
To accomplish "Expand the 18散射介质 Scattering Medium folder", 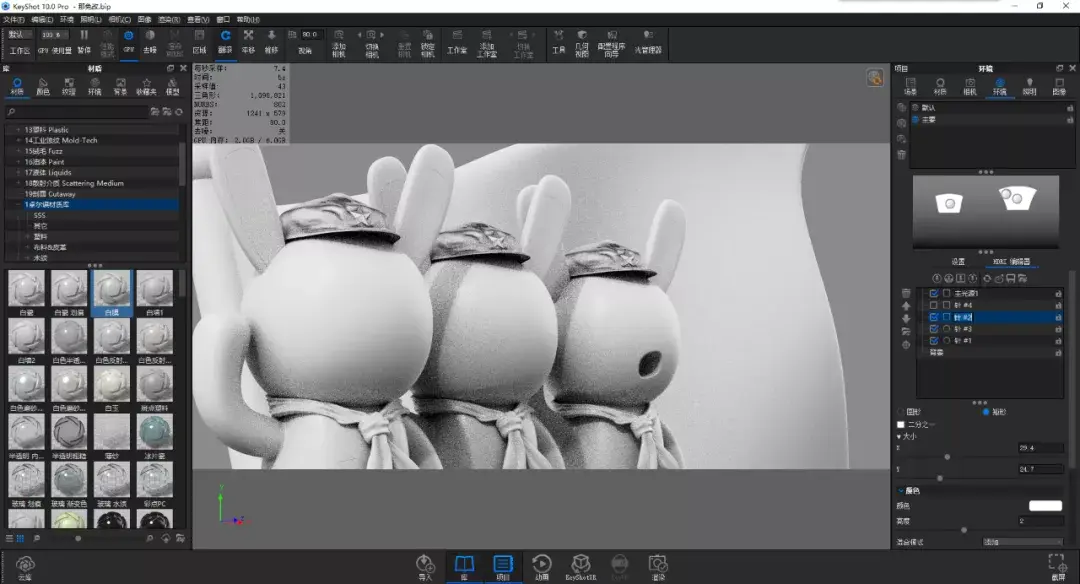I will click(x=19, y=183).
